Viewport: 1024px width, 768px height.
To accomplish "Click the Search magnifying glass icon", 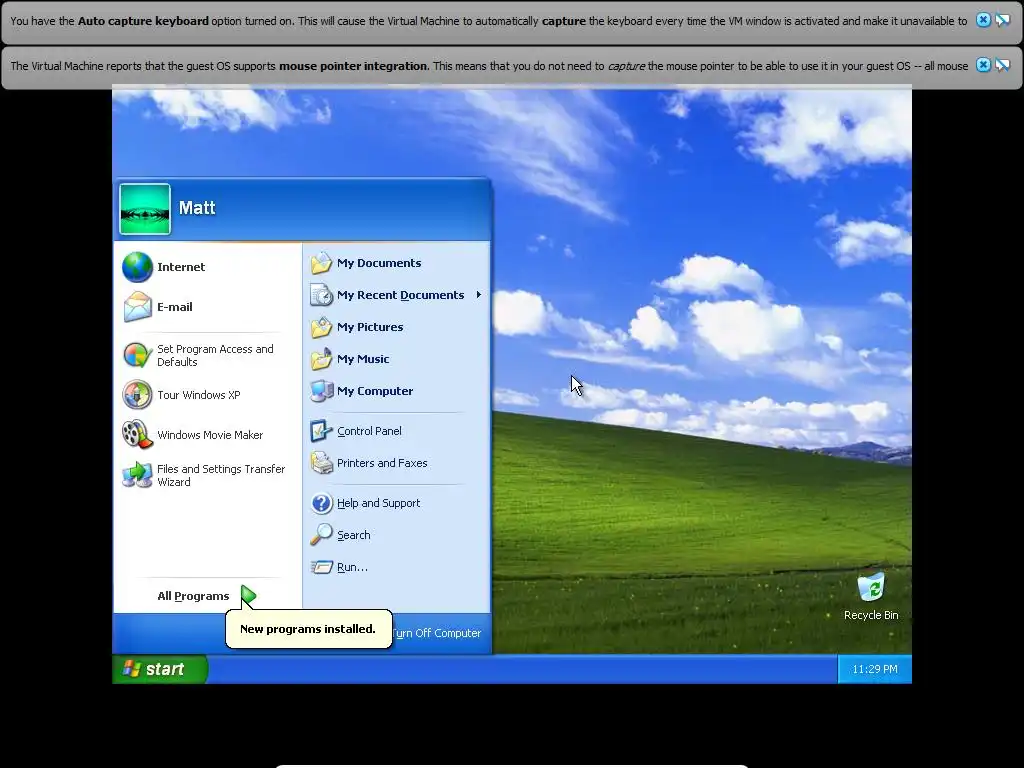I will [x=321, y=535].
